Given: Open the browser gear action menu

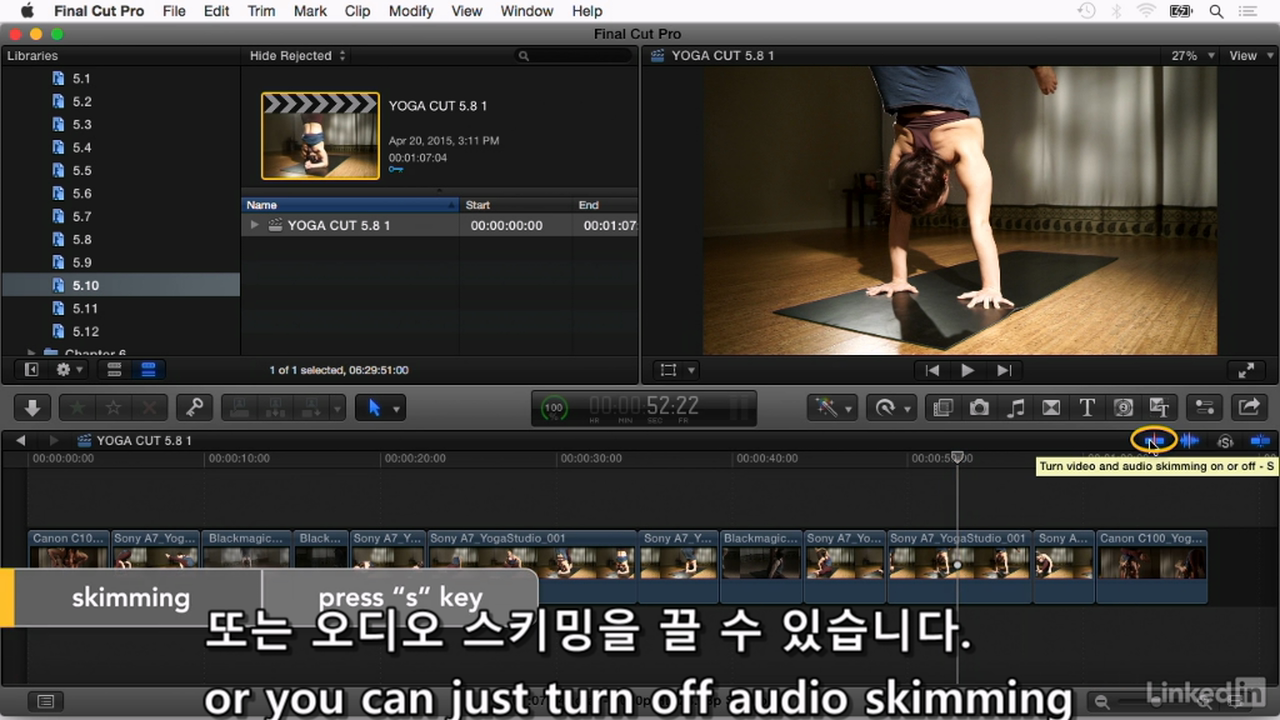Looking at the screenshot, I should (70, 370).
